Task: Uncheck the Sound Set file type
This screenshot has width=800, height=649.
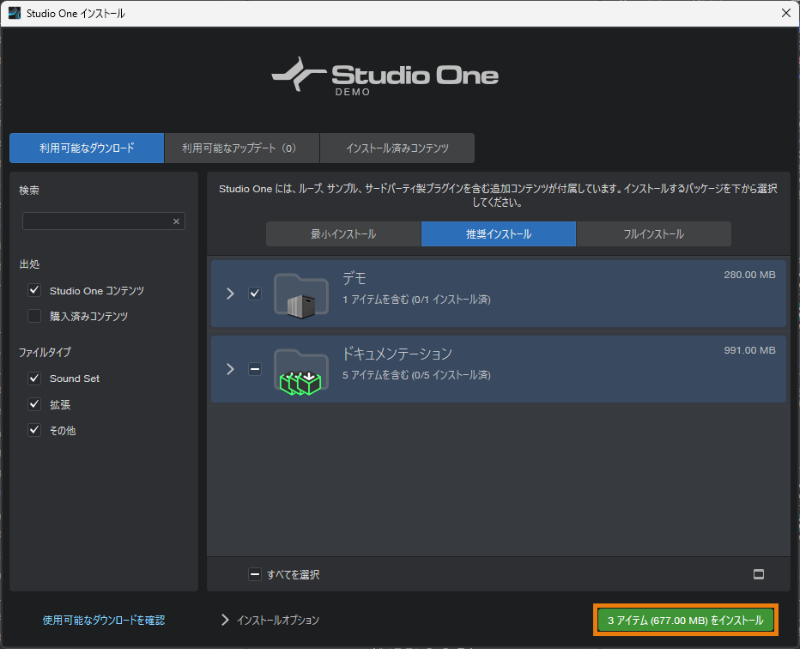Action: click(34, 378)
